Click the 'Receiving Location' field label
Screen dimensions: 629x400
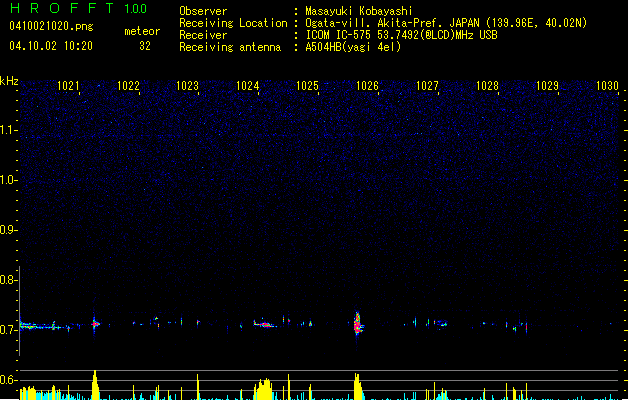(x=233, y=23)
